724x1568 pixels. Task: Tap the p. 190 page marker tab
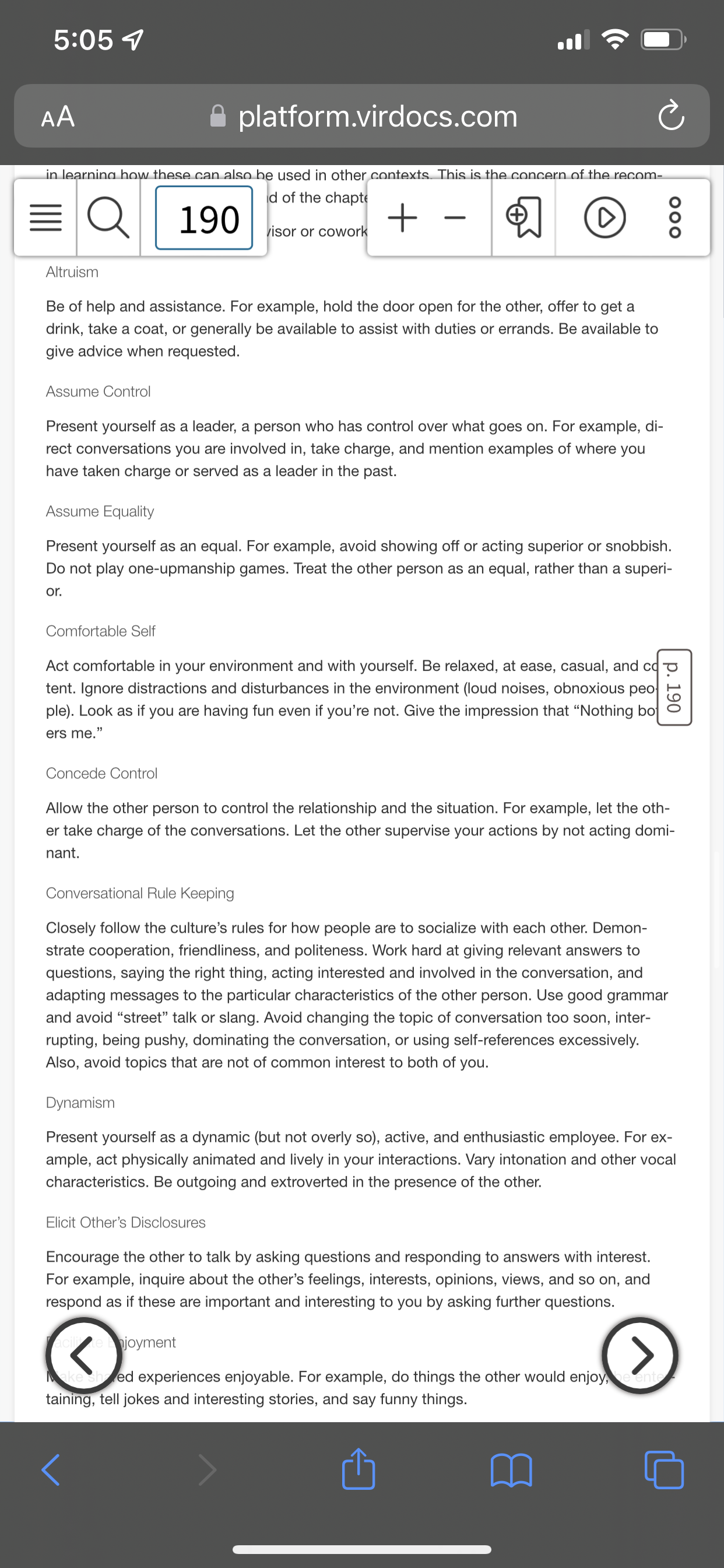pos(674,687)
